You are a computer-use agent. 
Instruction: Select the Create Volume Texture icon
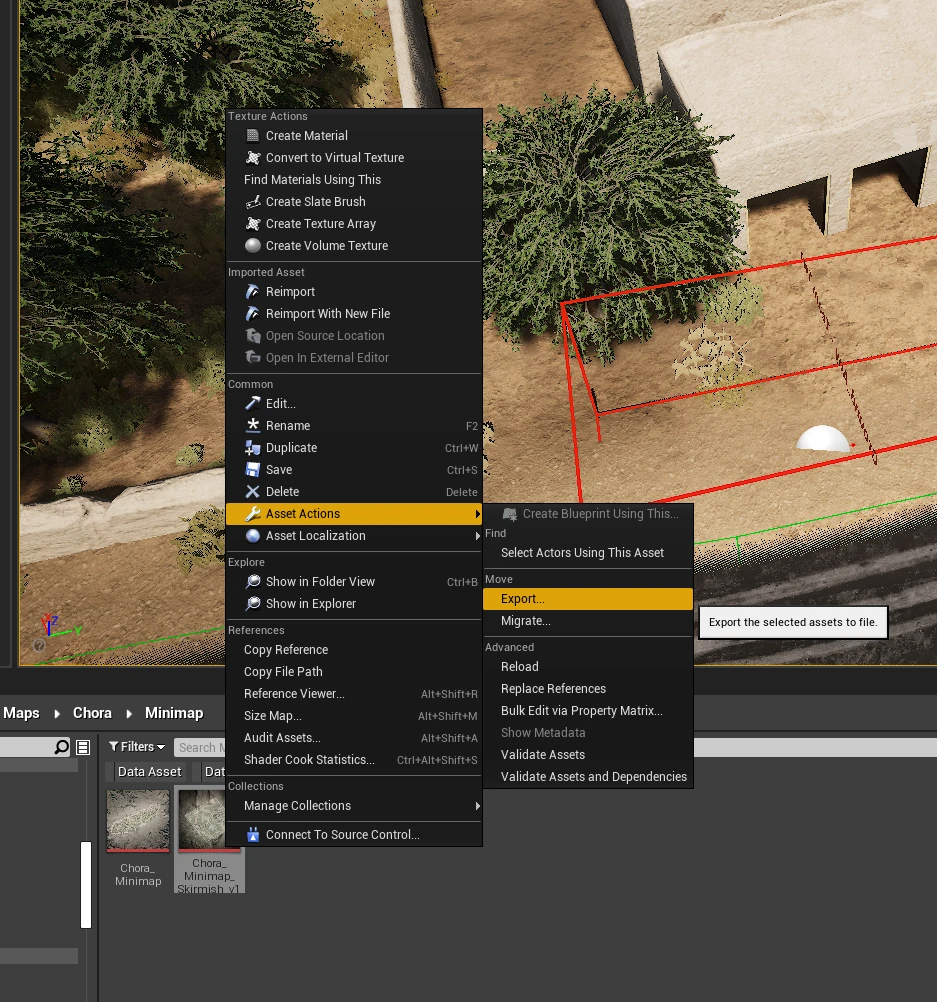(x=253, y=246)
